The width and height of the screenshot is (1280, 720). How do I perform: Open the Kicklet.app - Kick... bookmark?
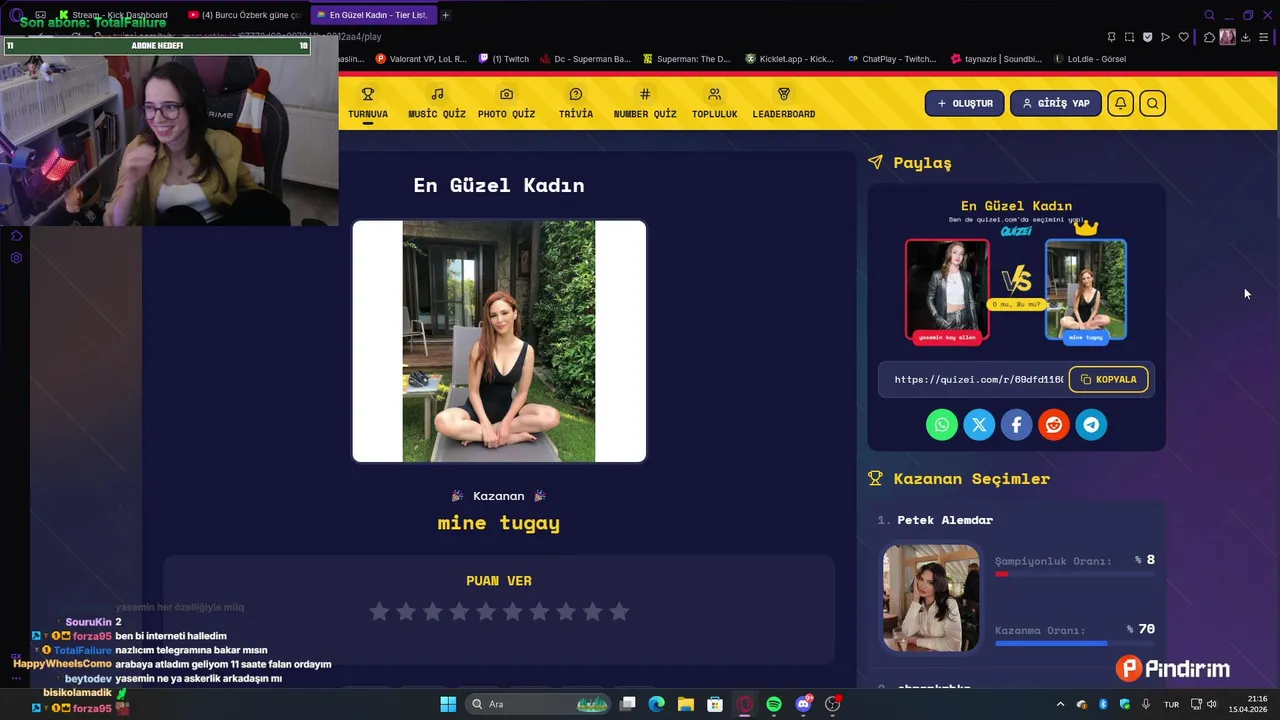coord(790,59)
